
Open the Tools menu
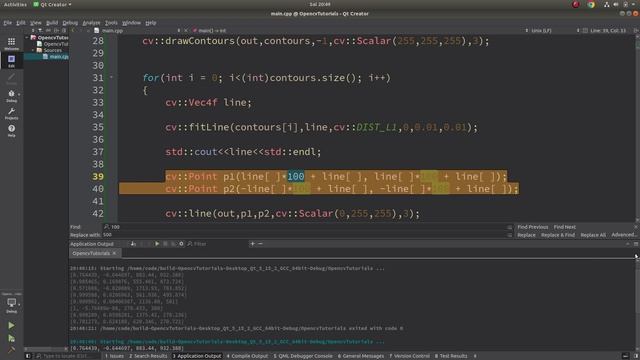tap(111, 23)
